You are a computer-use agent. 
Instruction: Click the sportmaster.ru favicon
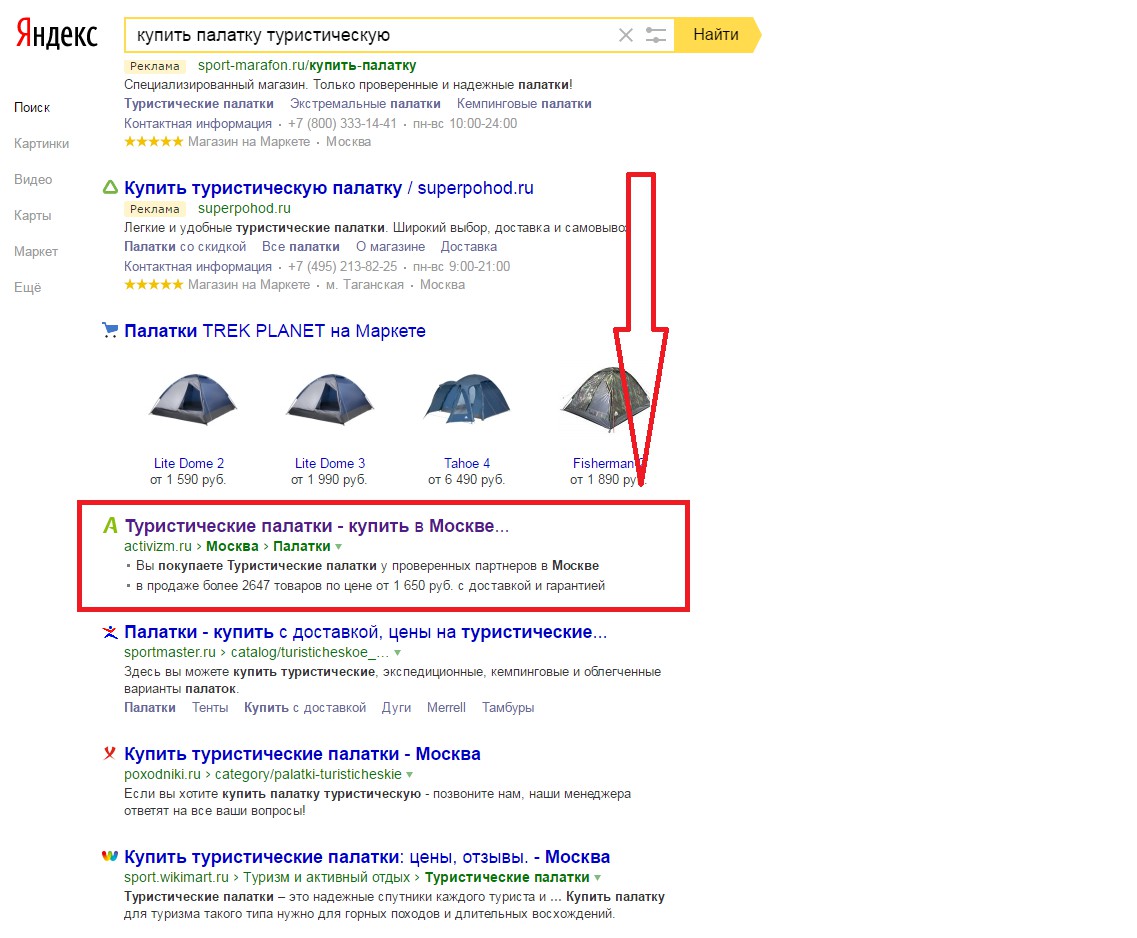pyautogui.click(x=109, y=632)
